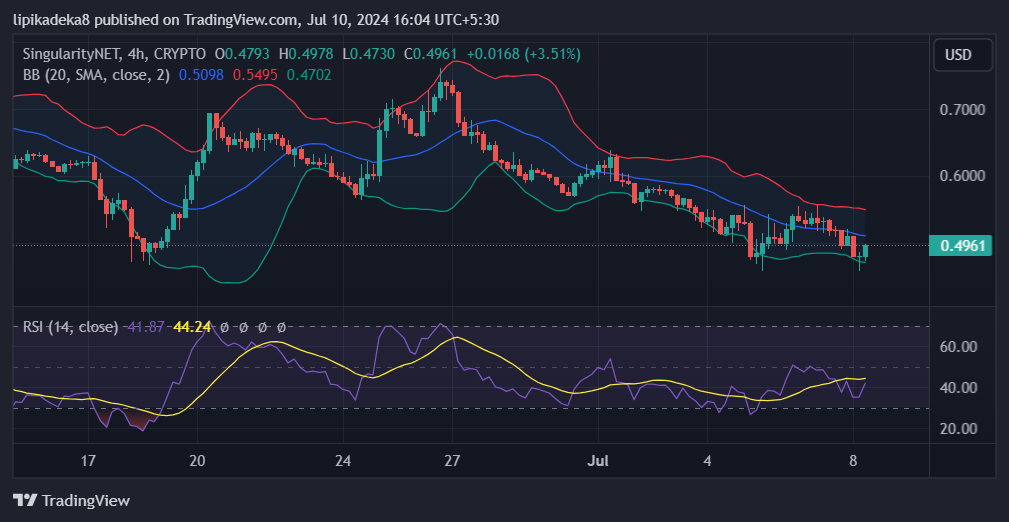Click the yellow RSI value 44.24
Screen dimensions: 1009x522
(194, 327)
